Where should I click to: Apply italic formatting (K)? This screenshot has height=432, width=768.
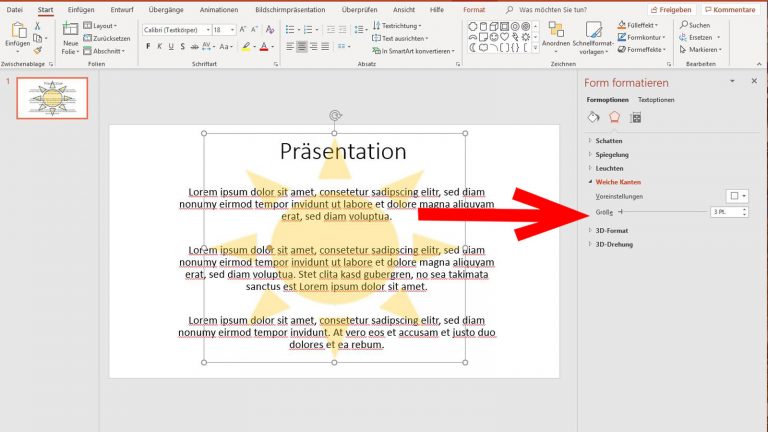coord(159,47)
